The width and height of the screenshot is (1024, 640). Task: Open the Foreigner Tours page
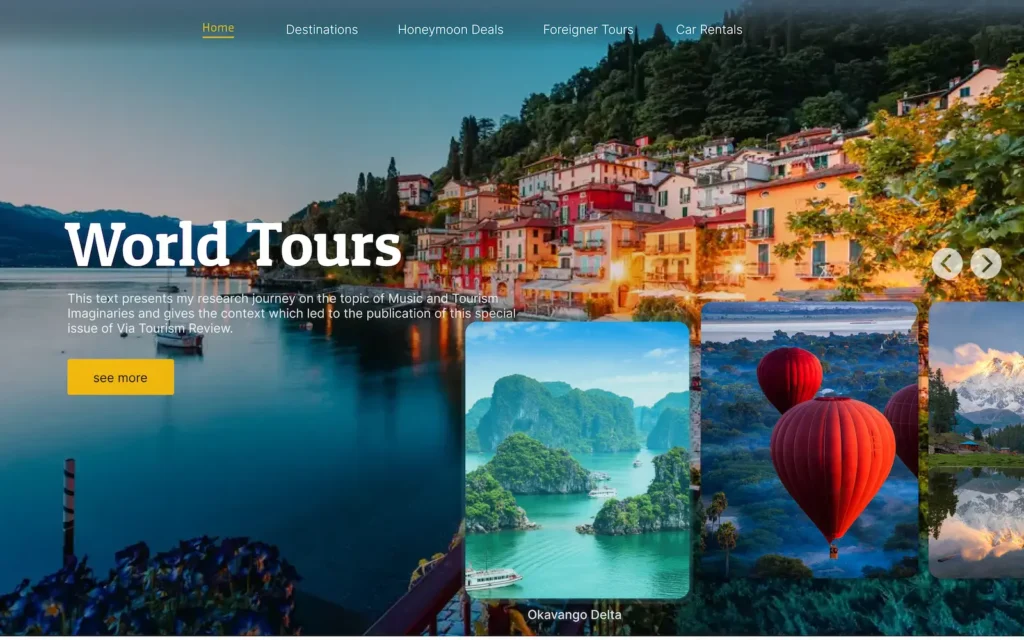(588, 29)
